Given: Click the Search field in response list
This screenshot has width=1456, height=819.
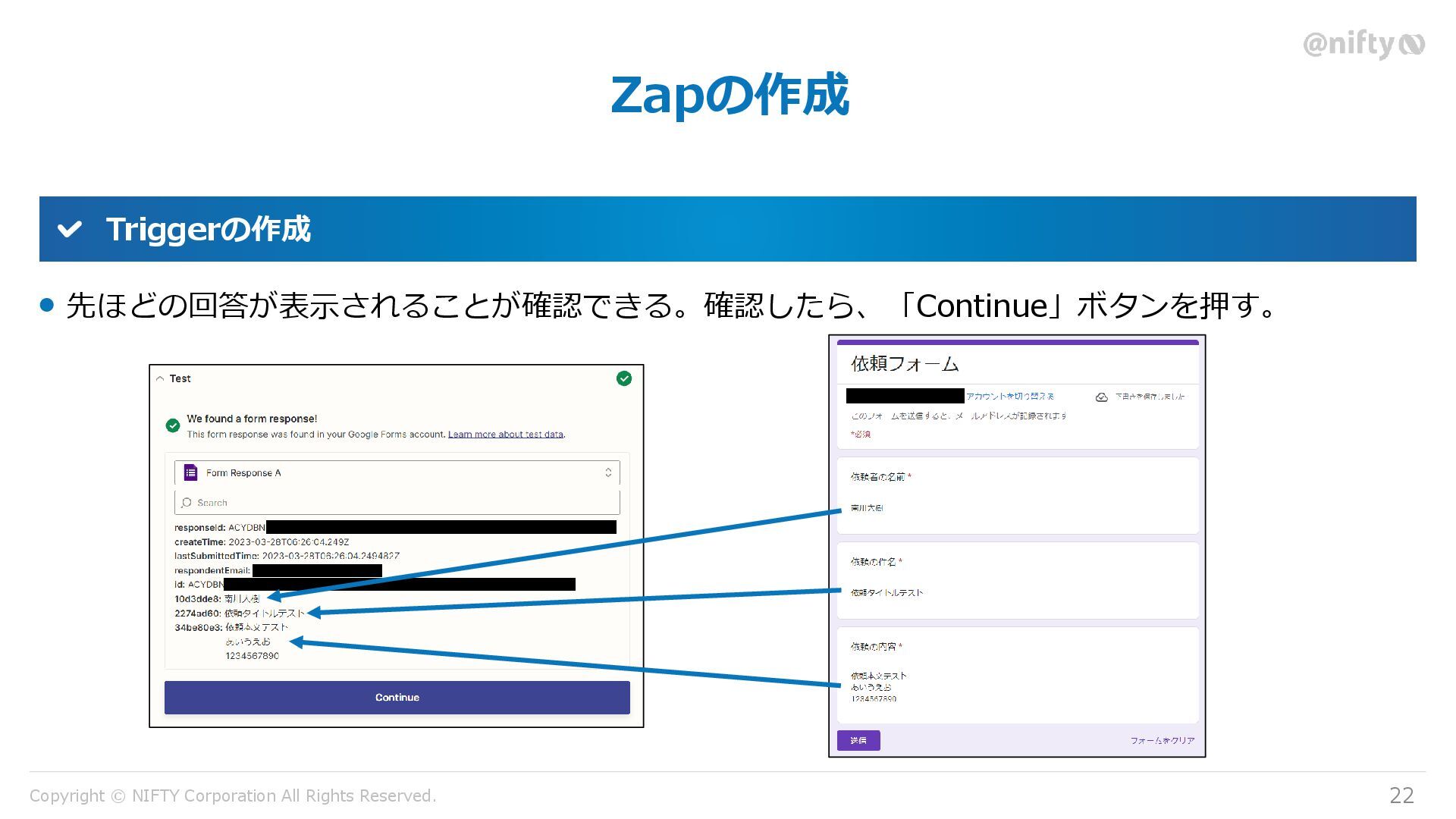Looking at the screenshot, I should pos(397,502).
